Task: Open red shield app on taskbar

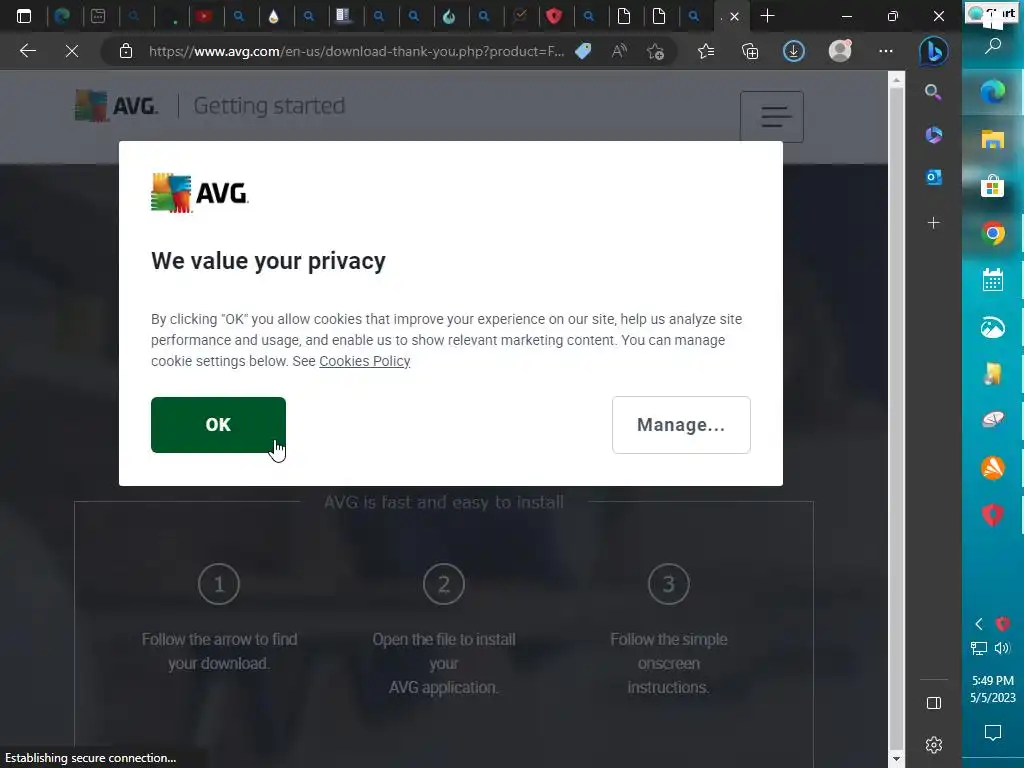Action: [993, 515]
